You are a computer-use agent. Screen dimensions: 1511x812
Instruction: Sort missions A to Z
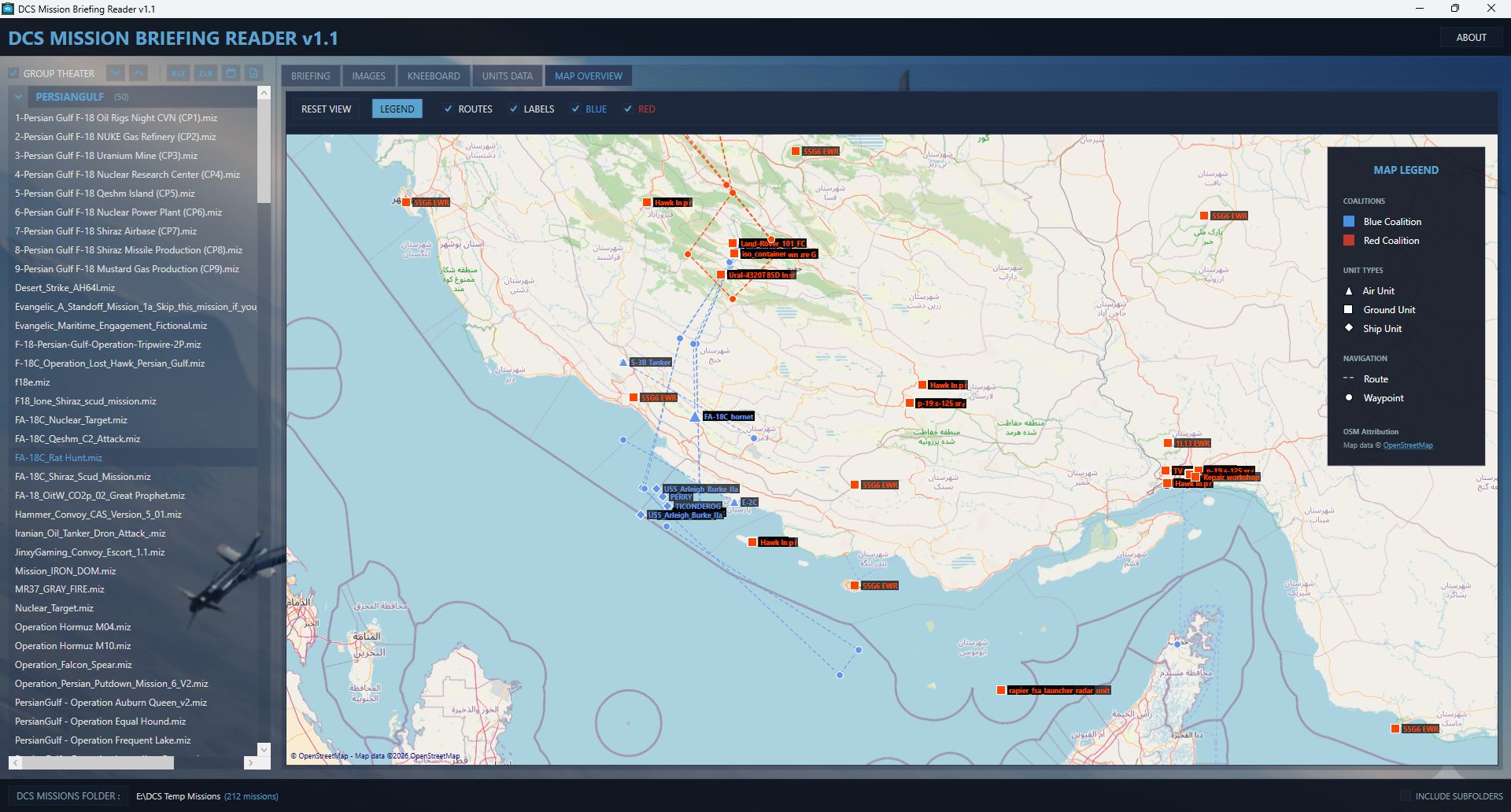[x=178, y=73]
